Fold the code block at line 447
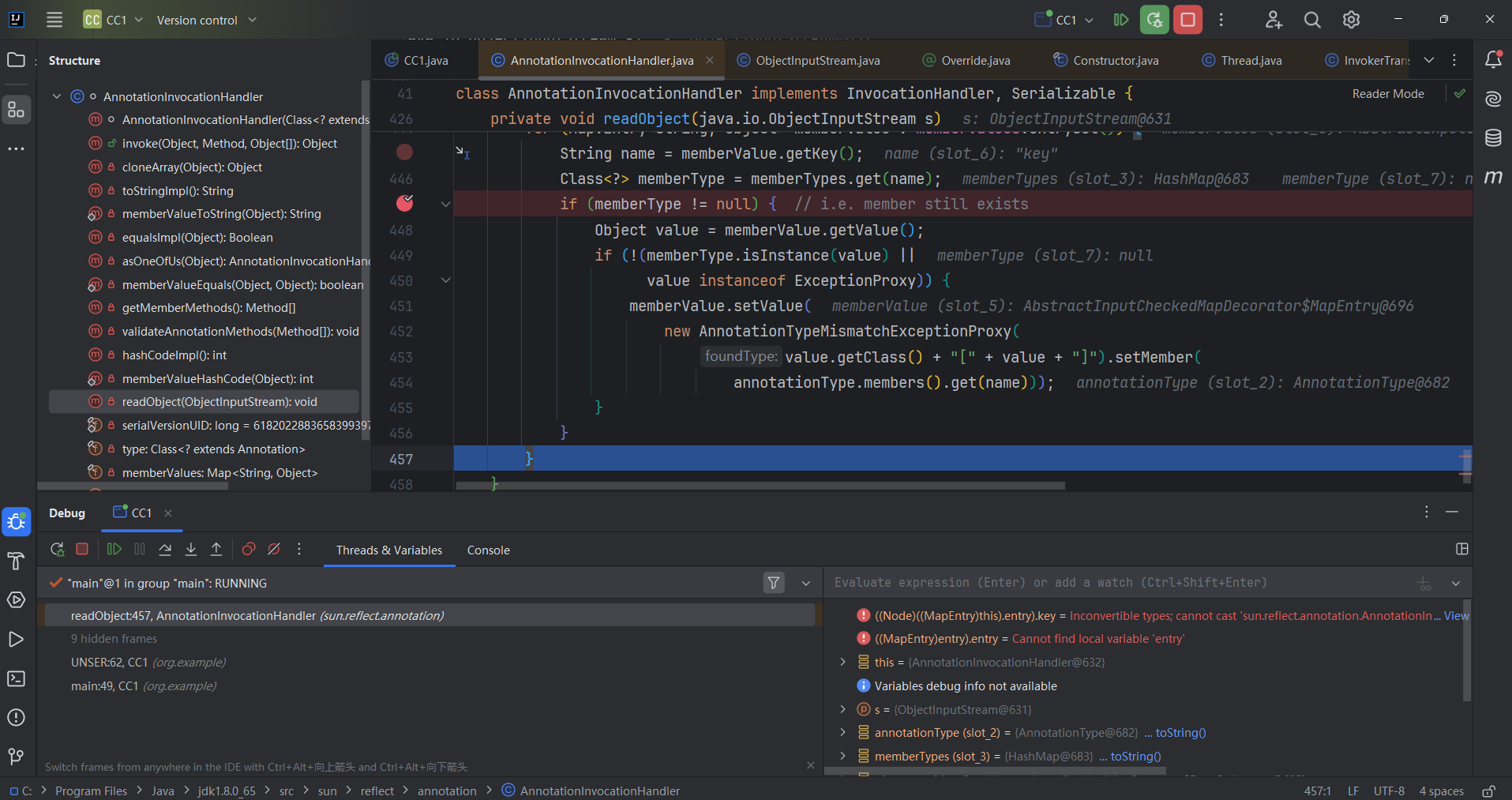The width and height of the screenshot is (1512, 800). [x=446, y=204]
